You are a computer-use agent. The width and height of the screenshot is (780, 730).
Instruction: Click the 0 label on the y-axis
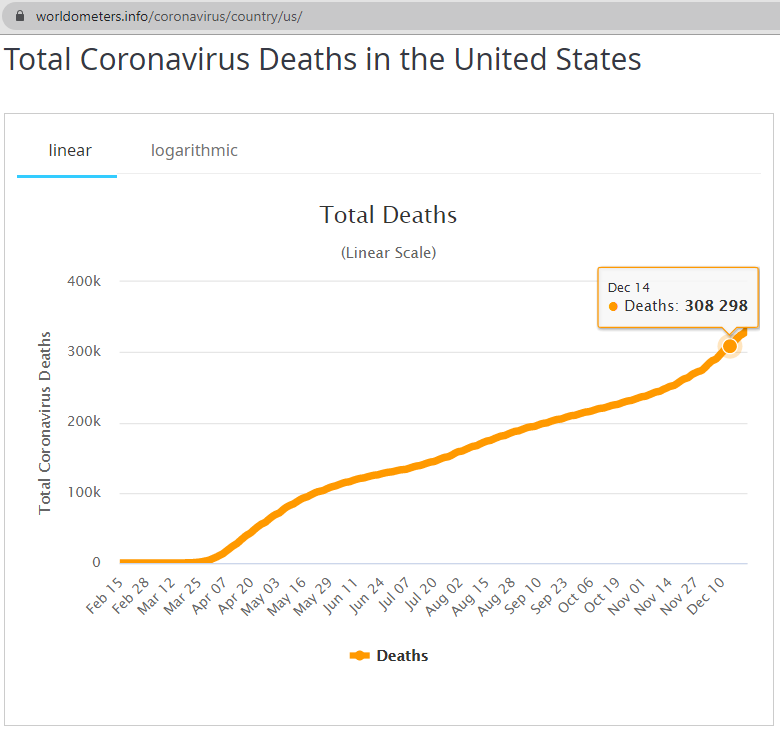[x=97, y=562]
